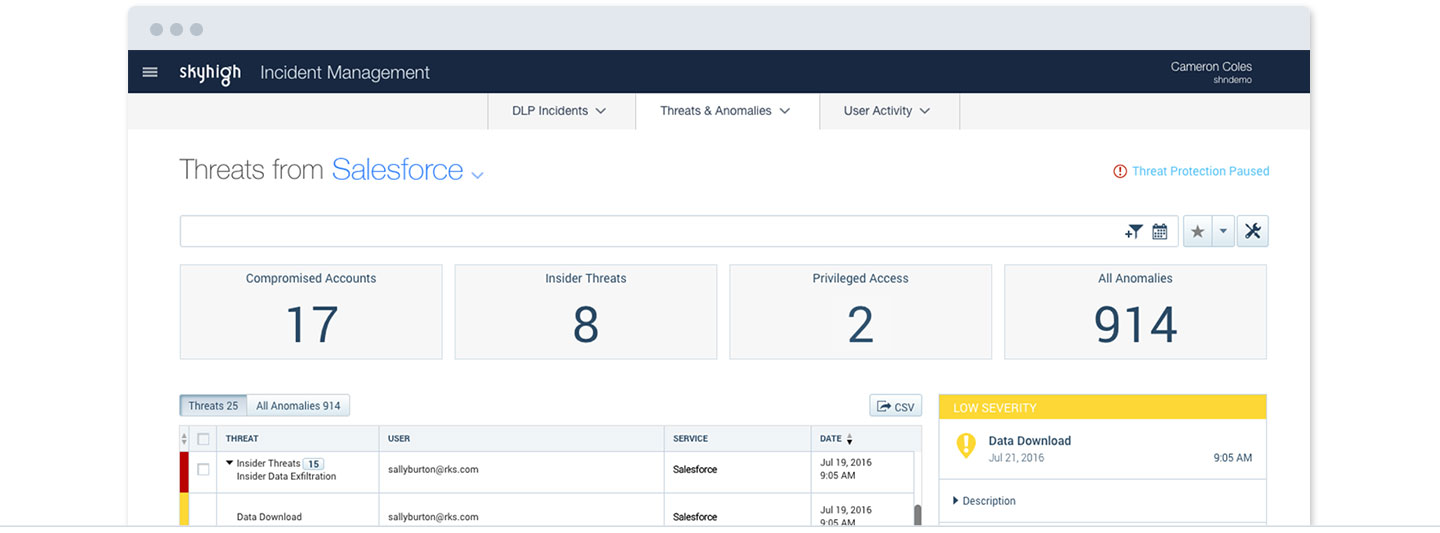Sort by Date column arrow

pyautogui.click(x=850, y=439)
